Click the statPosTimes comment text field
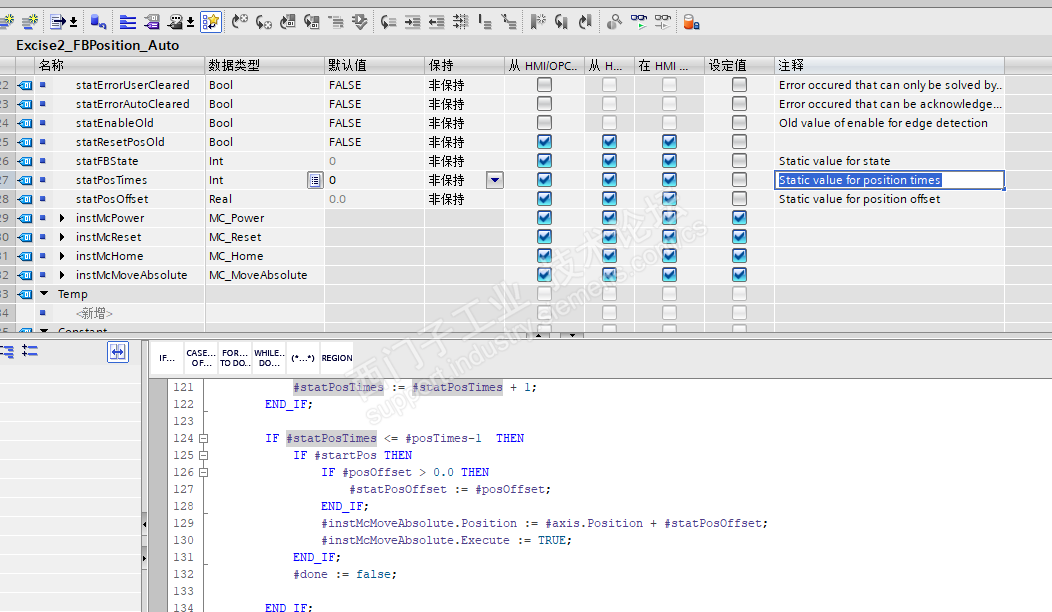This screenshot has width=1052, height=612. 889,180
